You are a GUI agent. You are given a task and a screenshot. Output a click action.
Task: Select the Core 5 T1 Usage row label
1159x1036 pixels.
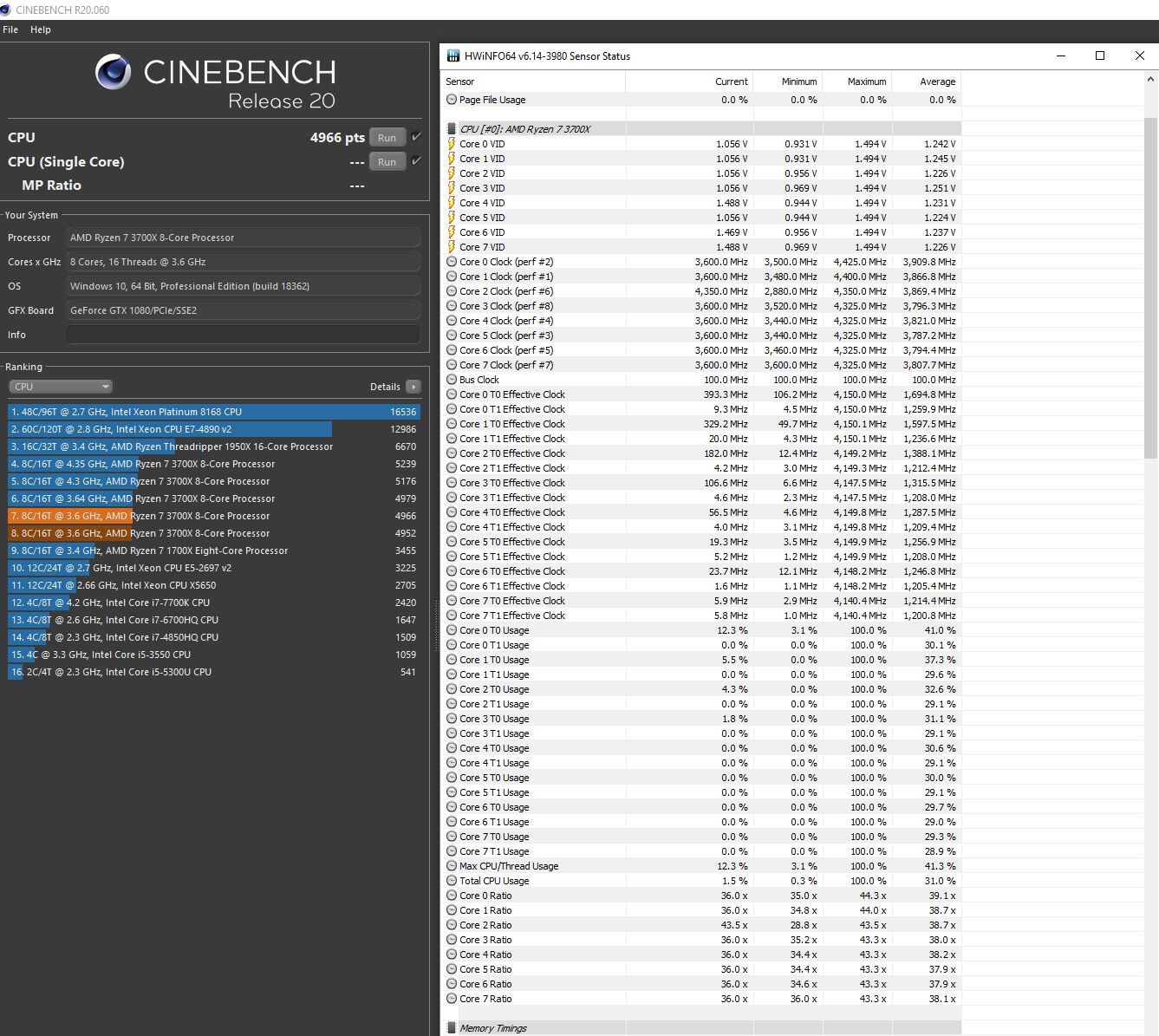pyautogui.click(x=494, y=792)
